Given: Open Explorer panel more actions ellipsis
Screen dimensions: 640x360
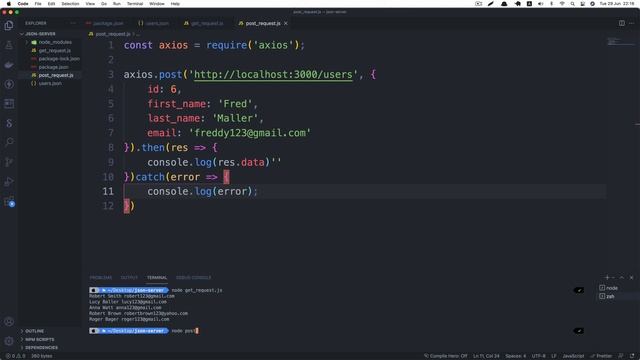Looking at the screenshot, I should (x=73, y=23).
